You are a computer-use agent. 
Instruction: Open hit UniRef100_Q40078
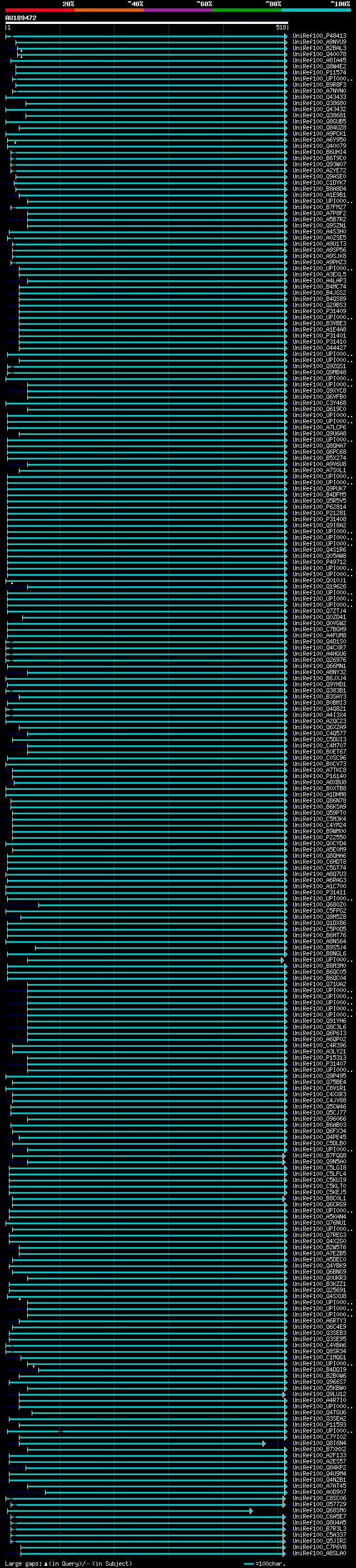click(x=319, y=54)
